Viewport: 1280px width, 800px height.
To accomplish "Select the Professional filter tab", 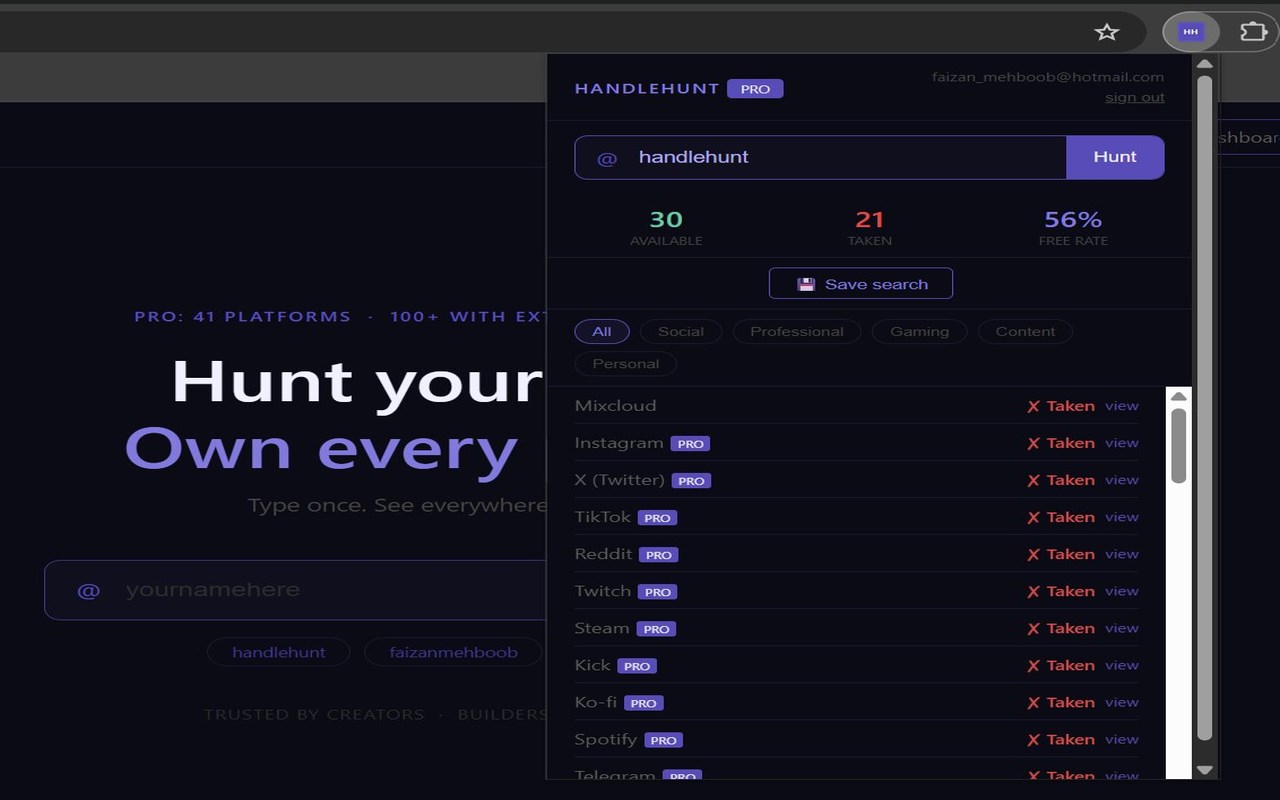I will coord(797,331).
